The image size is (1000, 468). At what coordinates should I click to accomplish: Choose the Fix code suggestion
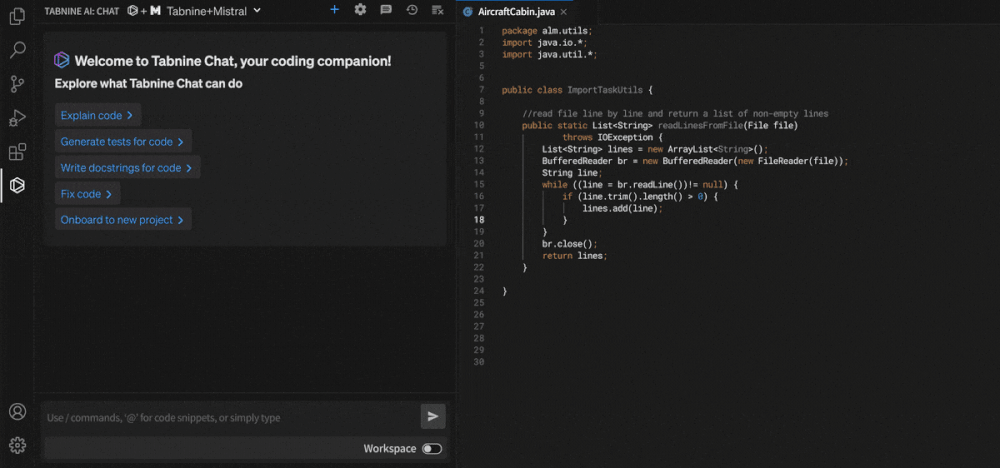[87, 194]
